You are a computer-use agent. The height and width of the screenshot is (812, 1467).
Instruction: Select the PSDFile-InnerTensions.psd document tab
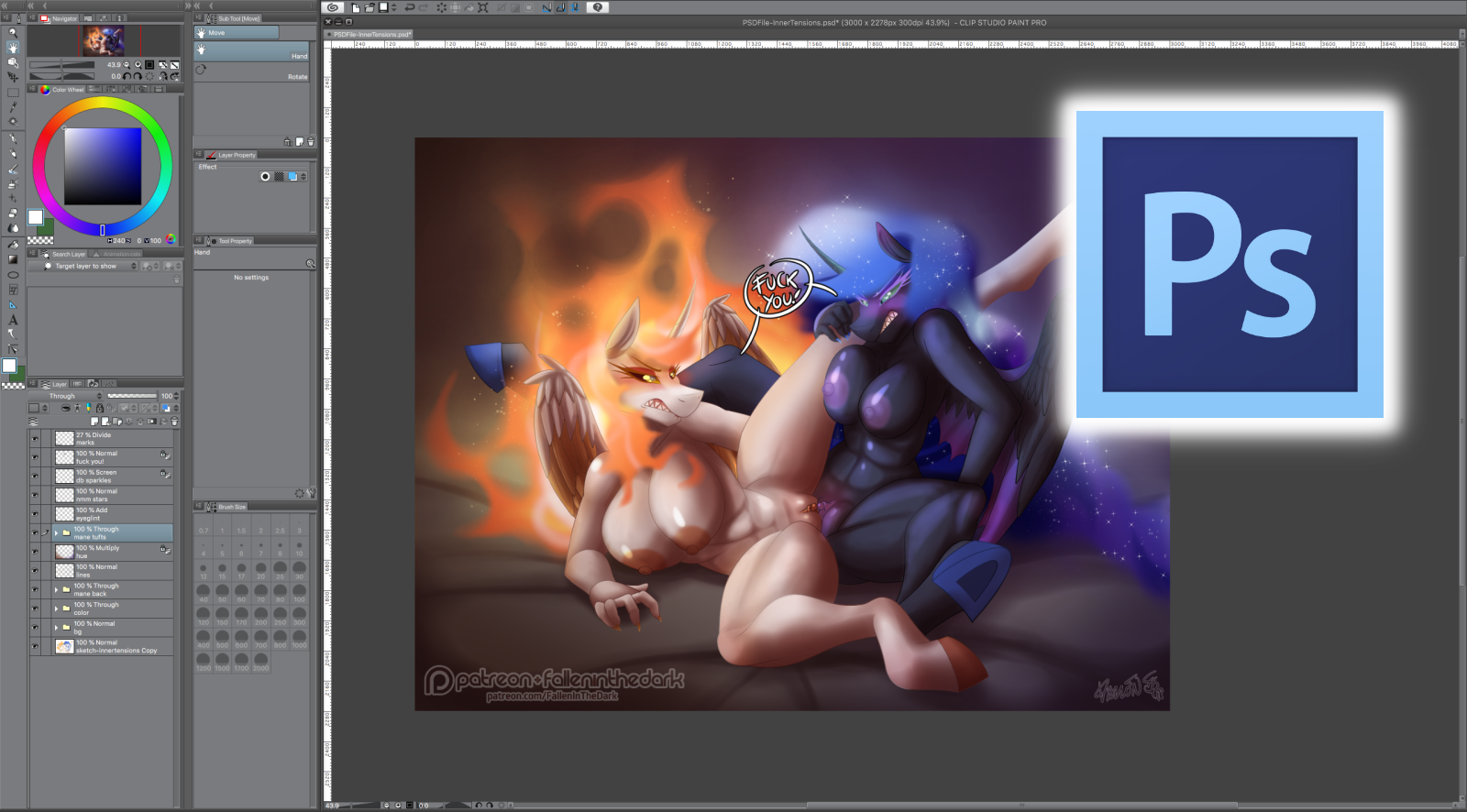pos(369,35)
